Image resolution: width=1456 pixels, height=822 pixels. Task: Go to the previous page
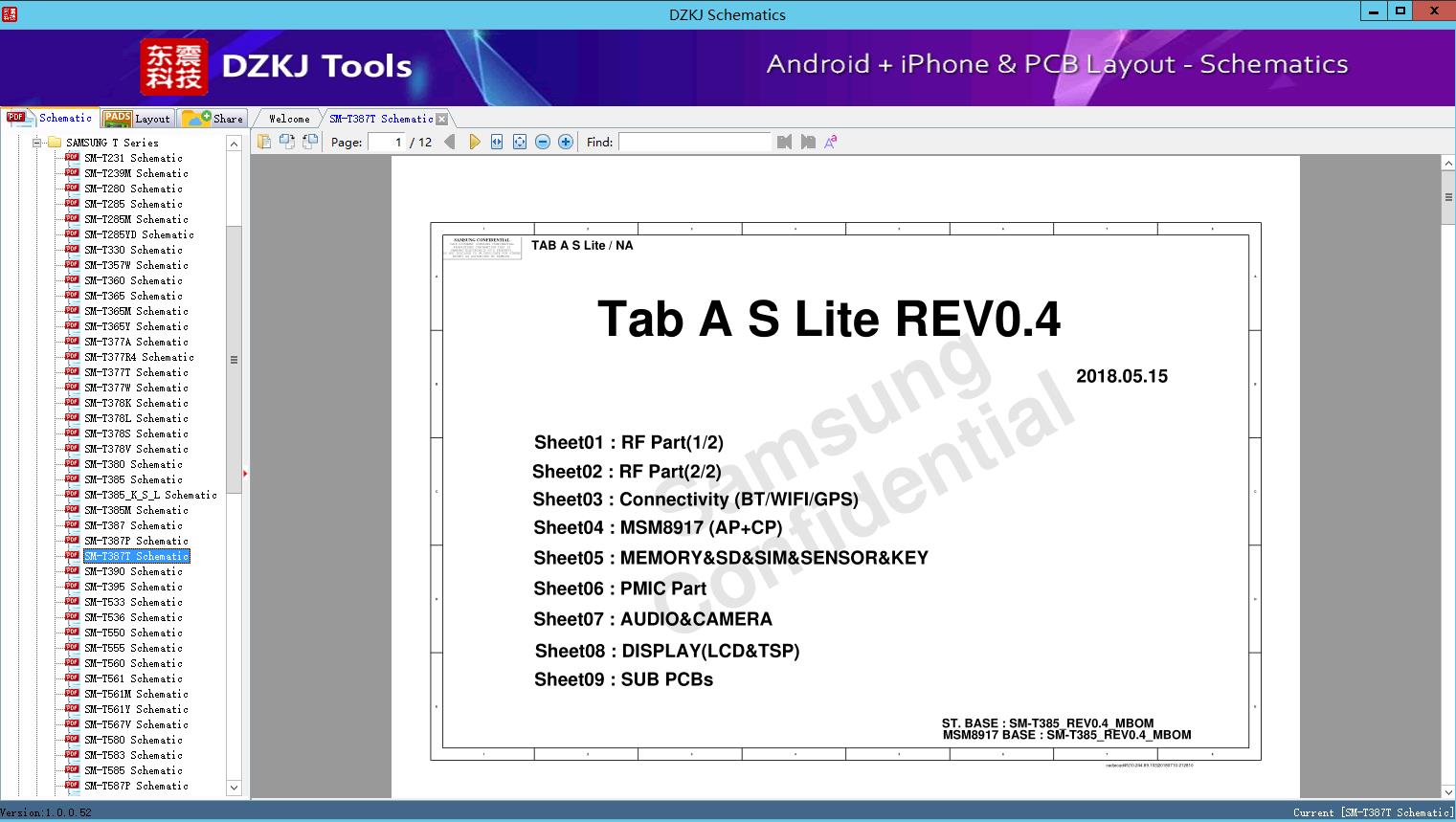pyautogui.click(x=450, y=142)
